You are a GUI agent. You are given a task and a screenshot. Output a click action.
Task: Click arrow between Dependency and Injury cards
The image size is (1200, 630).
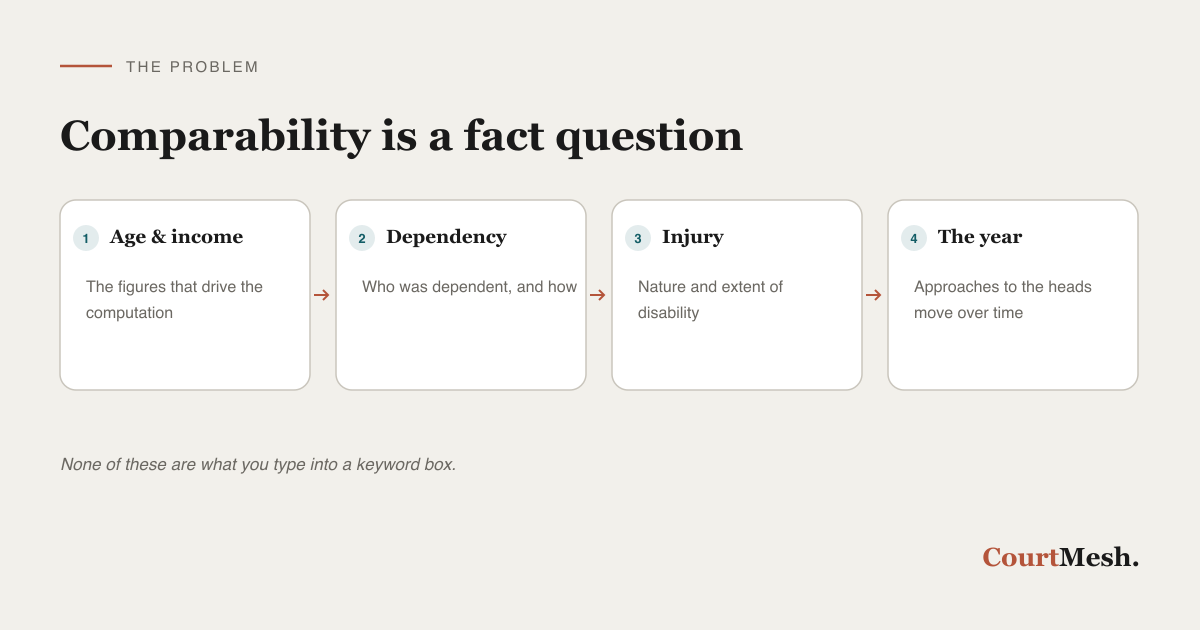click(x=598, y=295)
